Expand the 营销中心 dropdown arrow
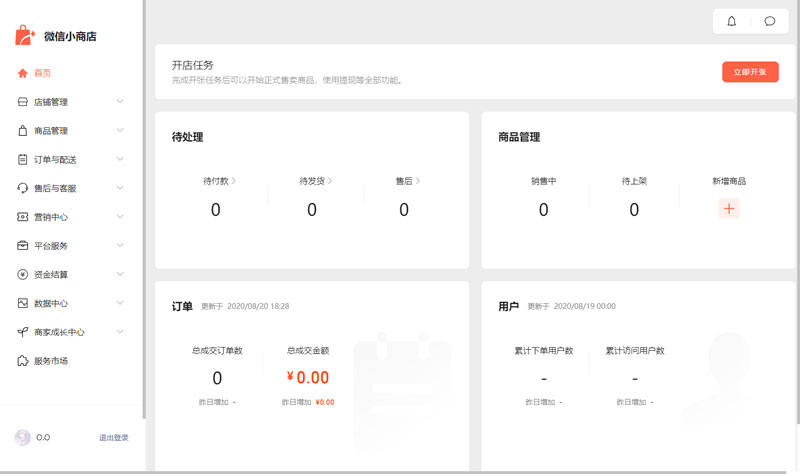 [x=120, y=217]
